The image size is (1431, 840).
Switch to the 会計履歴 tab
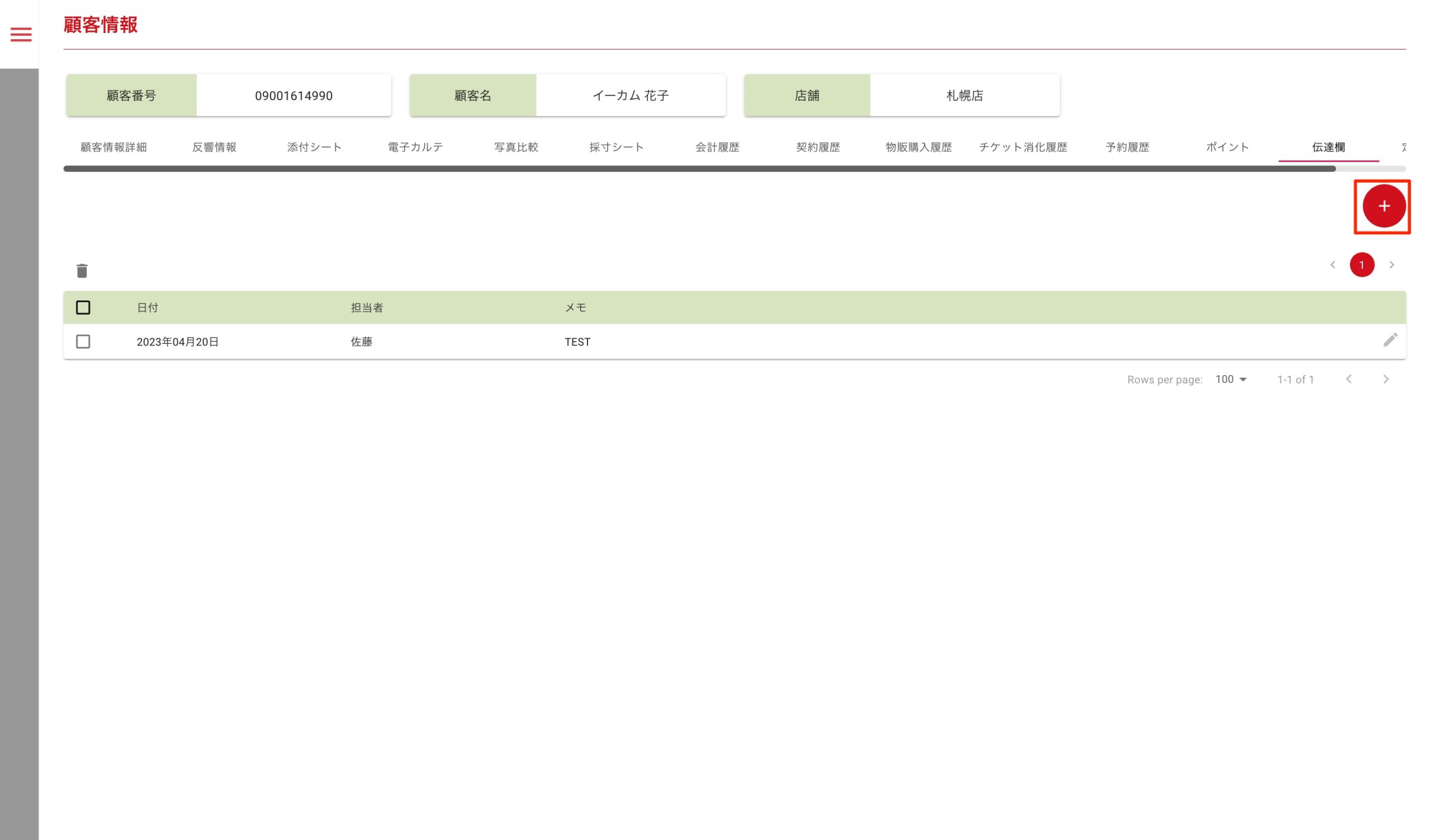(717, 147)
